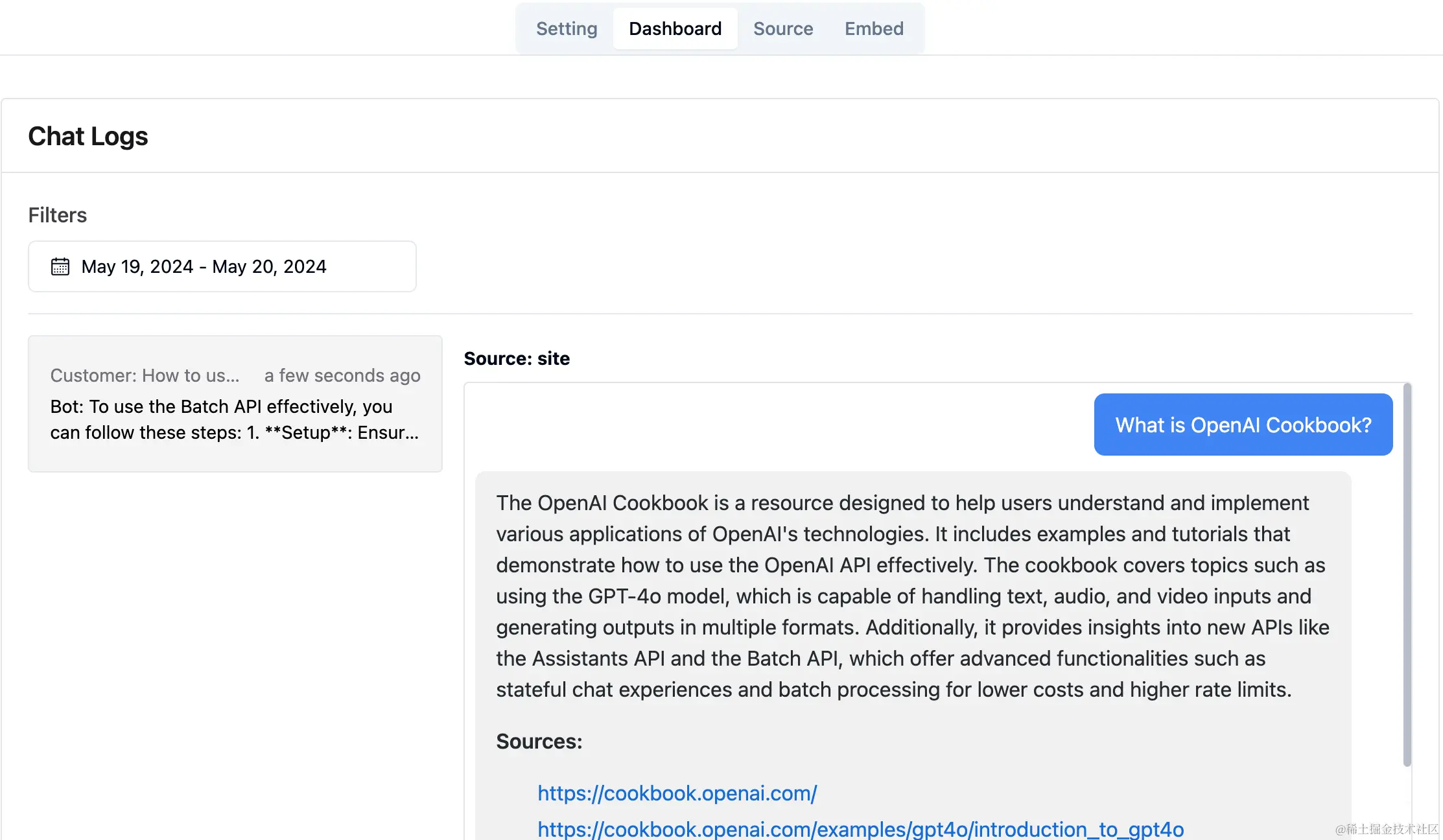Follow the introduction_to_gpt4o source link
The width and height of the screenshot is (1443, 840).
[x=860, y=829]
